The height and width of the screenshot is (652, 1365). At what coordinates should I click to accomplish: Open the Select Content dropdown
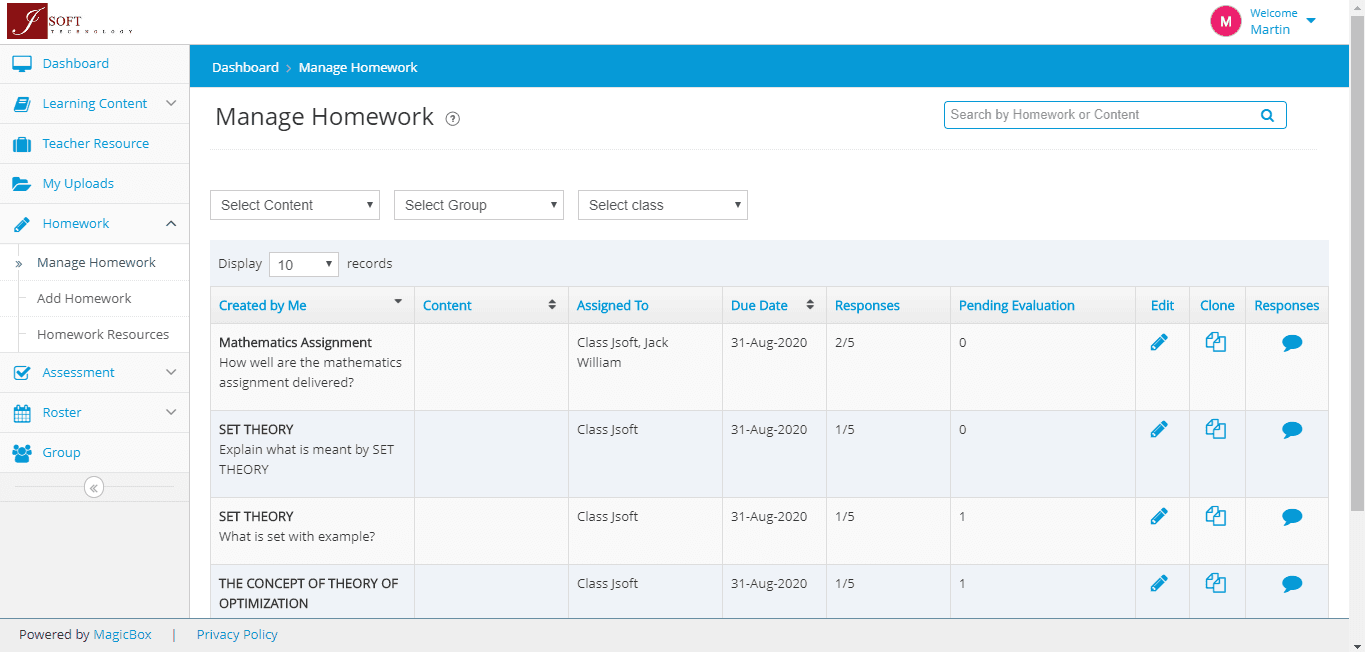coord(295,205)
